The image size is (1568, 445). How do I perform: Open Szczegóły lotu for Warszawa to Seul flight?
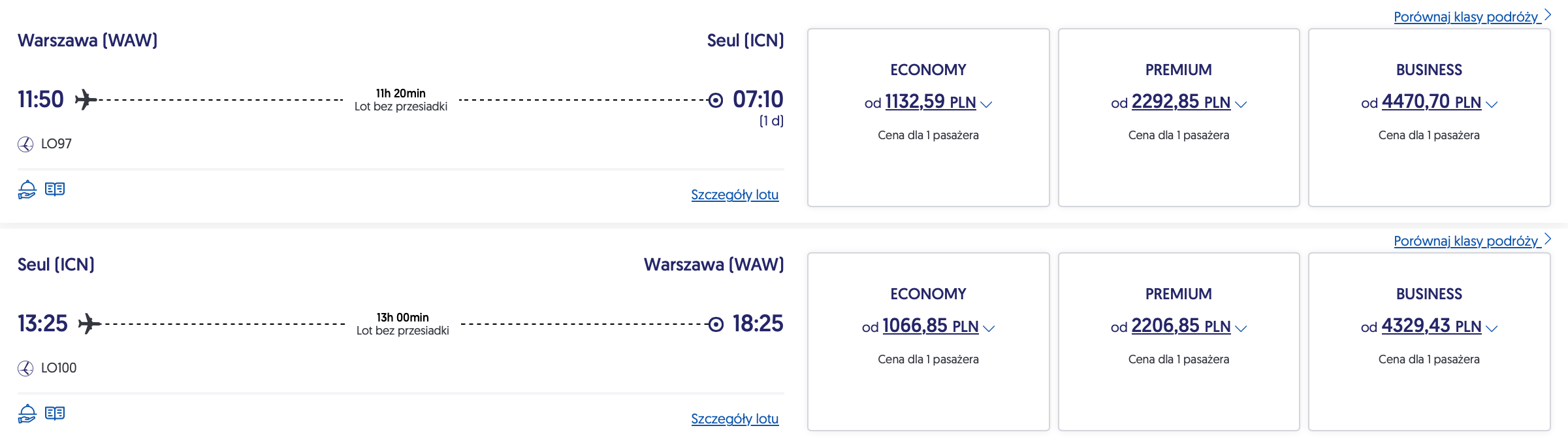pos(735,195)
